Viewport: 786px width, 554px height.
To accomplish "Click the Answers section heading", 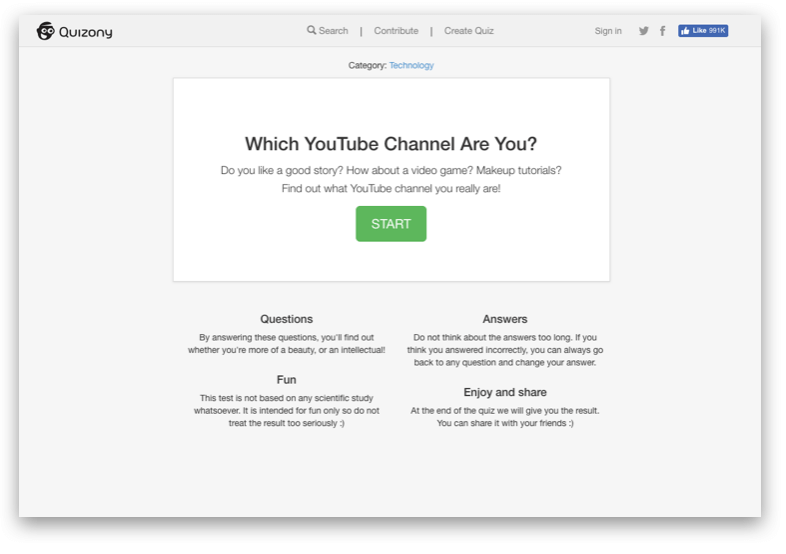I will [x=505, y=319].
